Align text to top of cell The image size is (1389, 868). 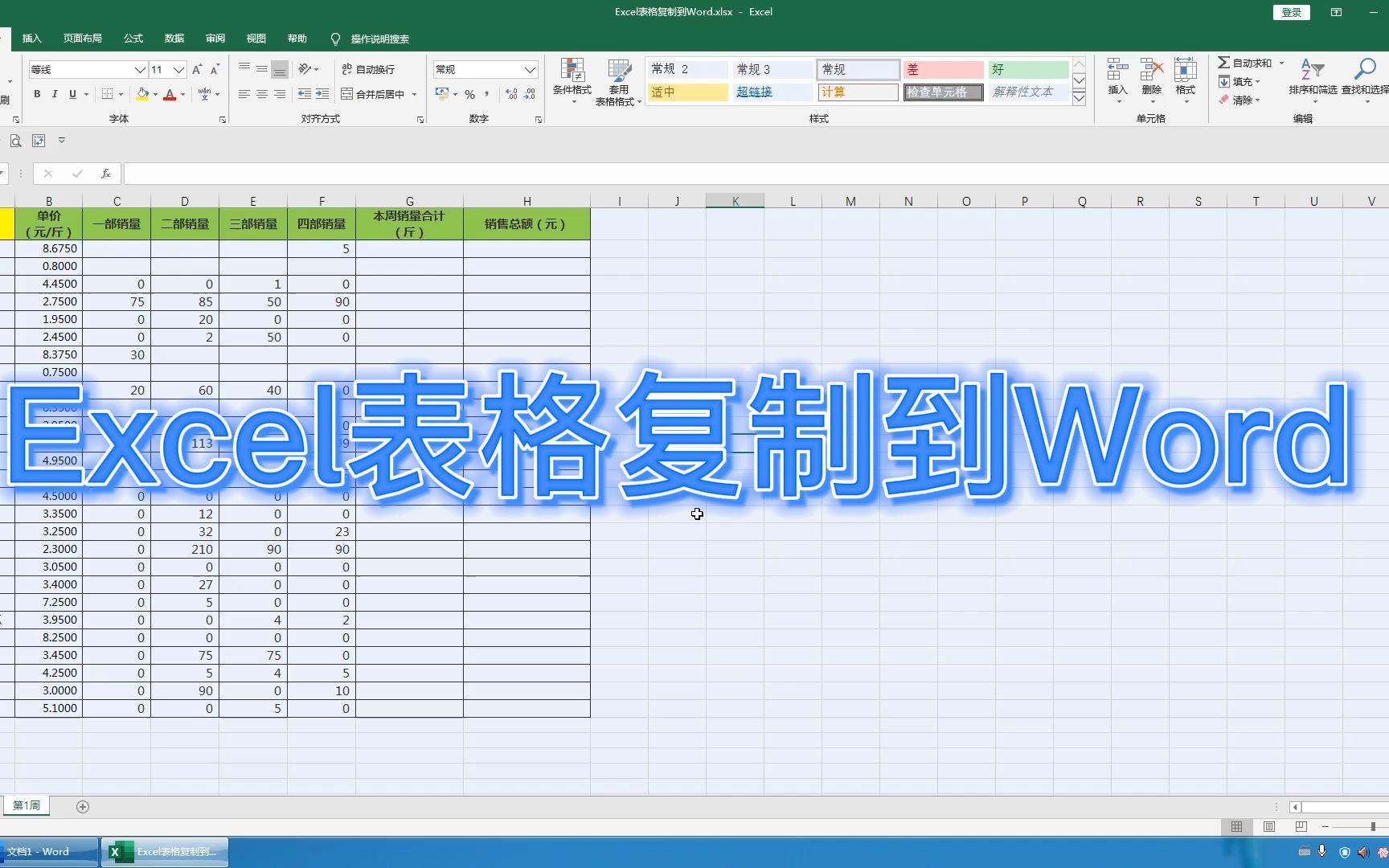[244, 70]
